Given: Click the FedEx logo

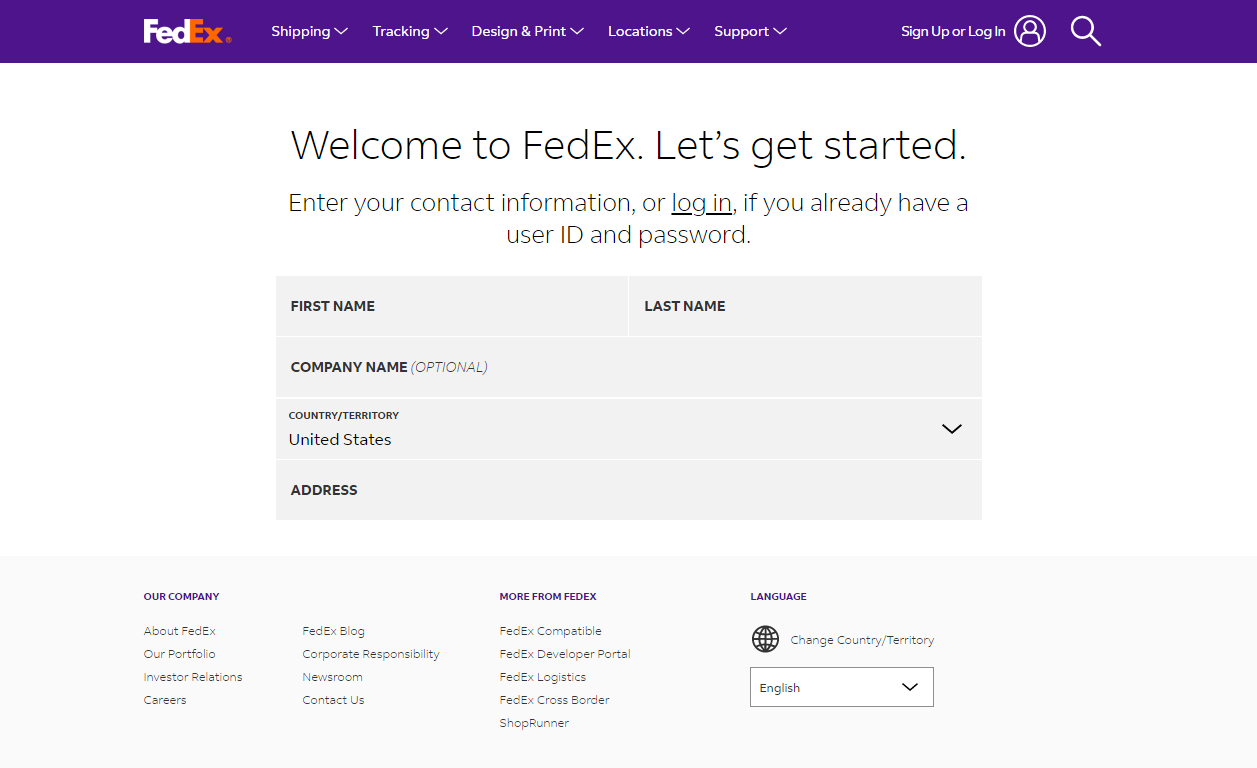Looking at the screenshot, I should (x=187, y=31).
